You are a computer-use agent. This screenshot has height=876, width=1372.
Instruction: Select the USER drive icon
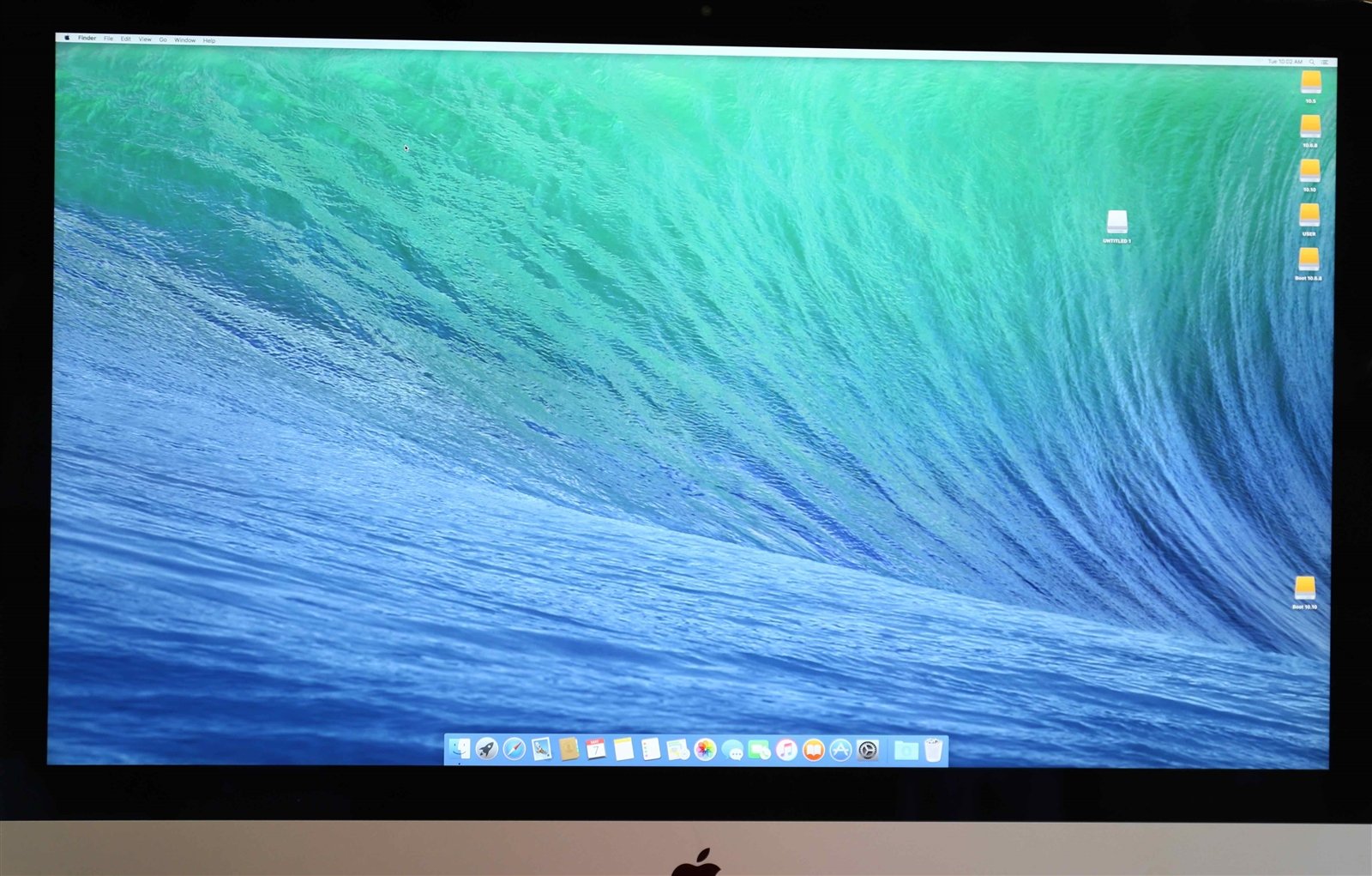coord(1309,215)
